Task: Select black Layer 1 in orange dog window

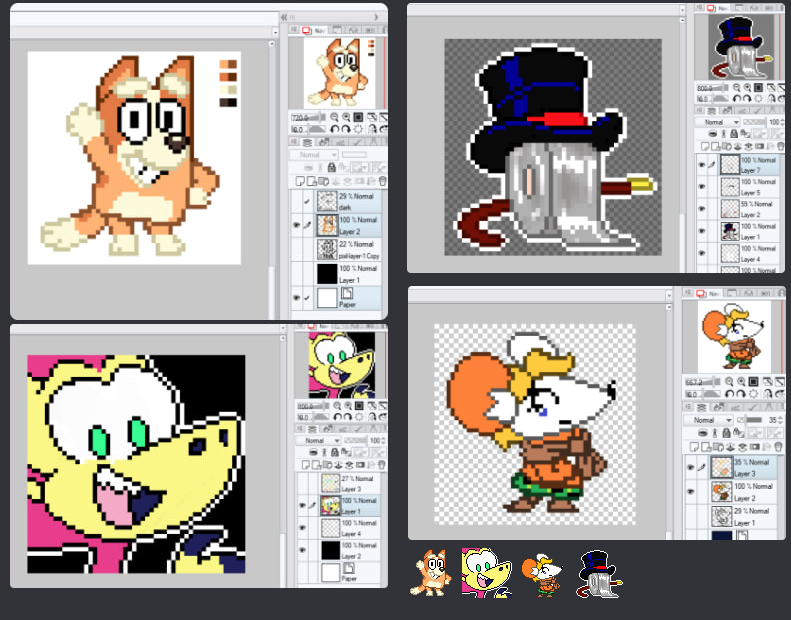Action: click(x=348, y=273)
